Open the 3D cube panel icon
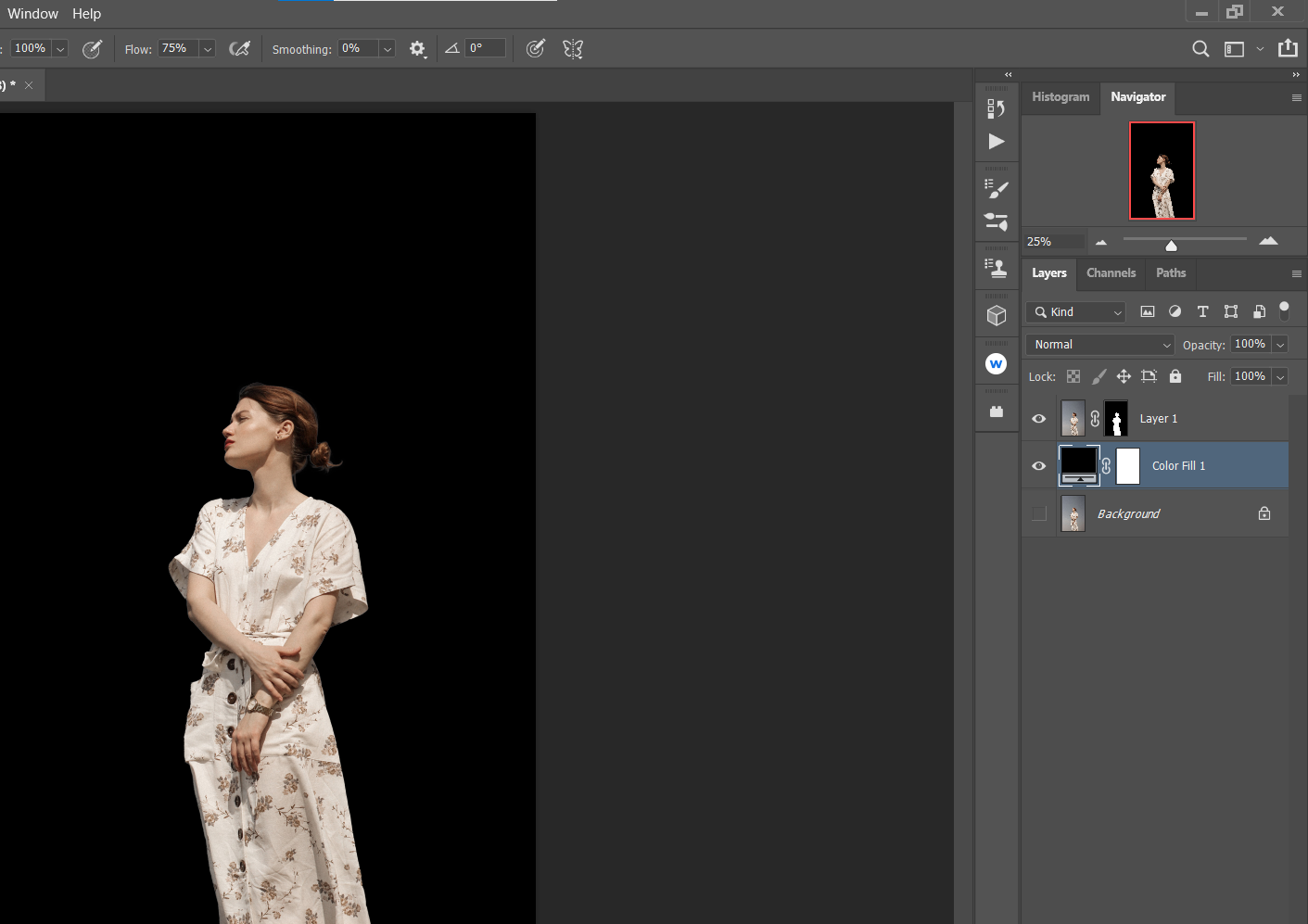Screen dimensions: 1308x924 [997, 316]
